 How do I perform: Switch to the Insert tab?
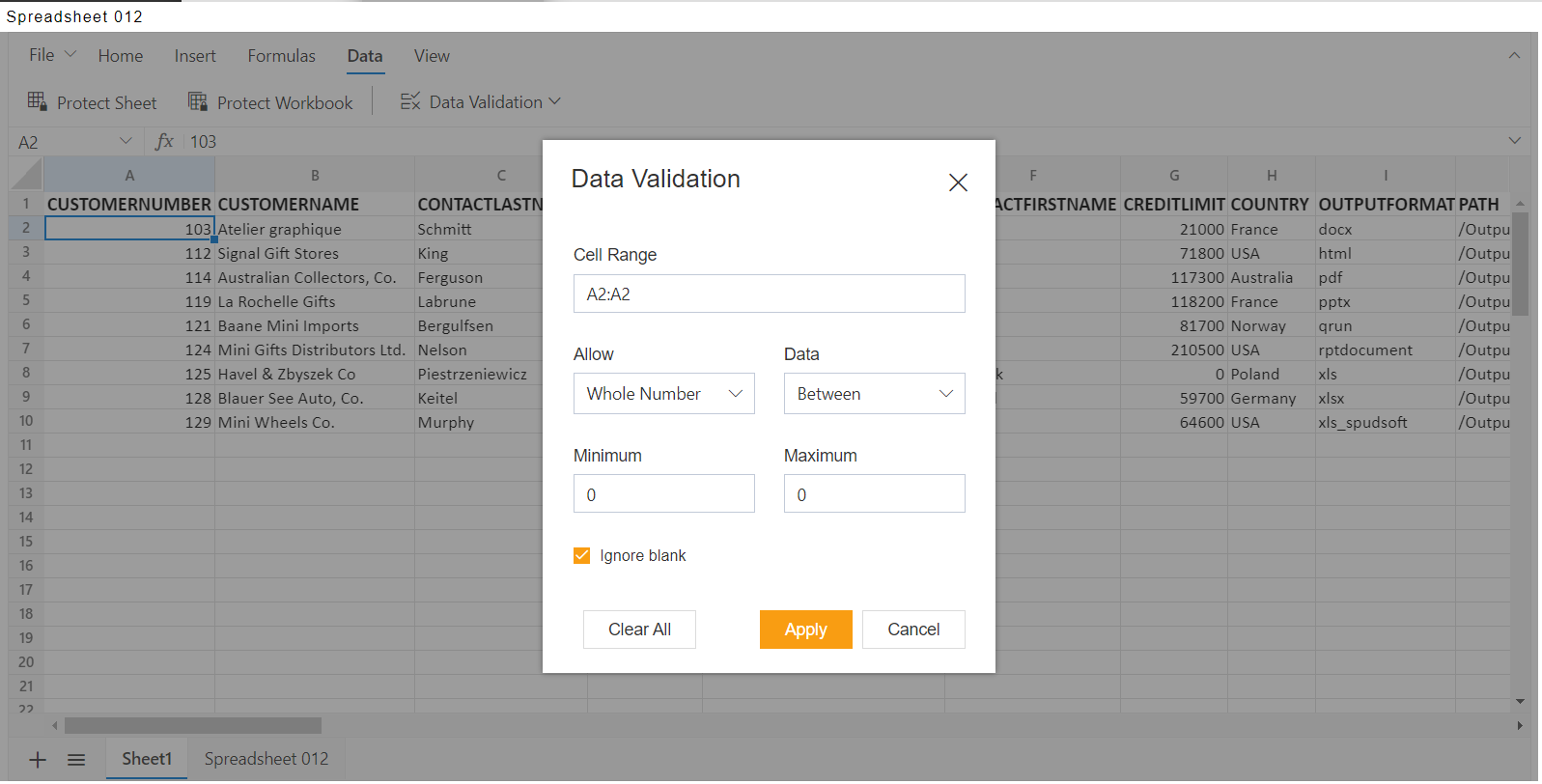click(195, 56)
